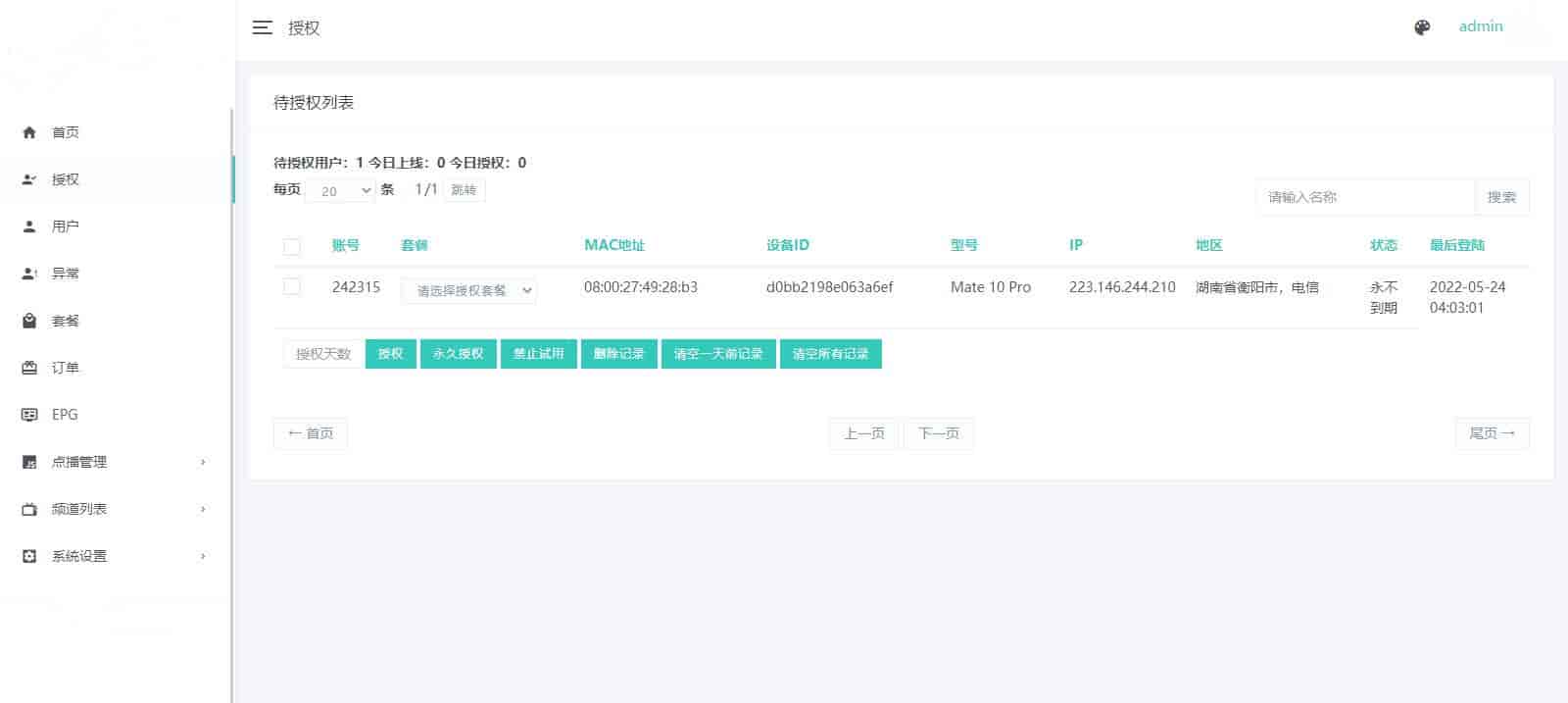Click the 跳转 jump button

[464, 189]
